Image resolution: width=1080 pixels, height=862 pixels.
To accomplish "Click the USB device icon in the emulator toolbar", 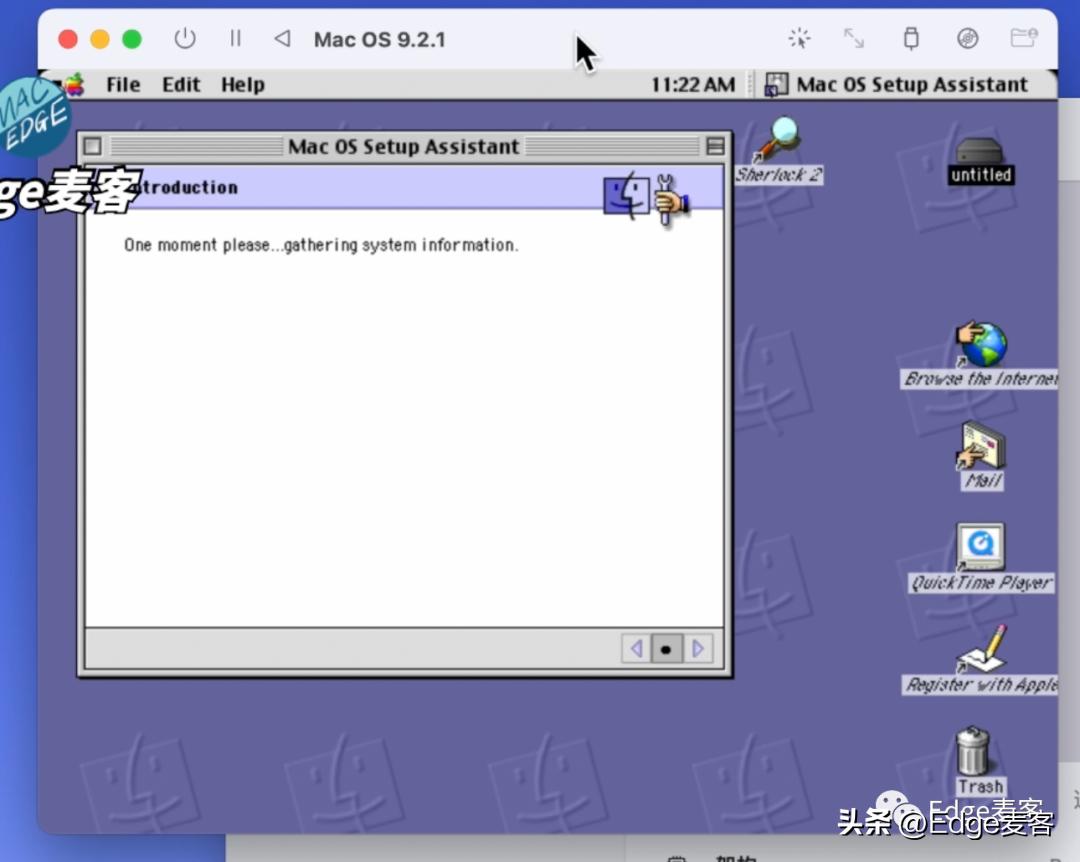I will coord(910,38).
